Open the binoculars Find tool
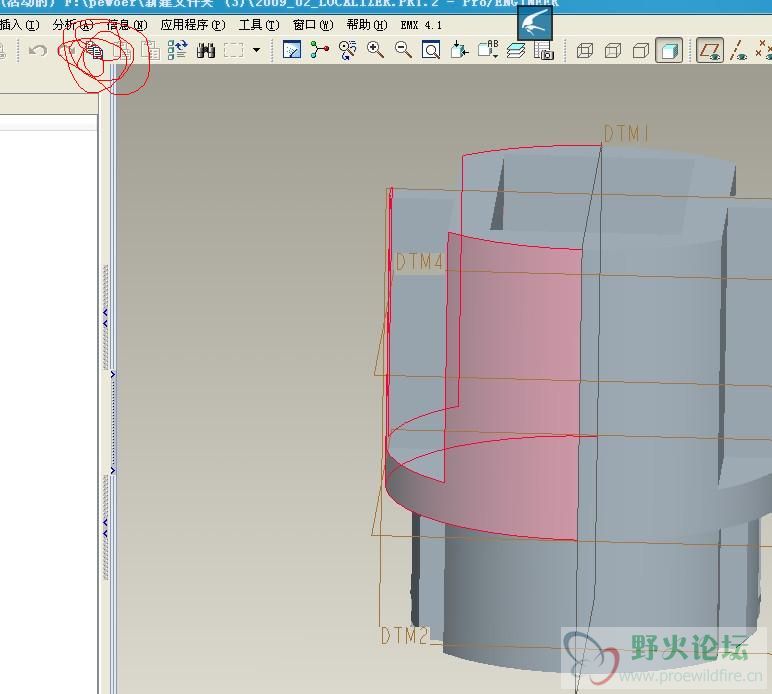This screenshot has height=694, width=772. (x=206, y=50)
